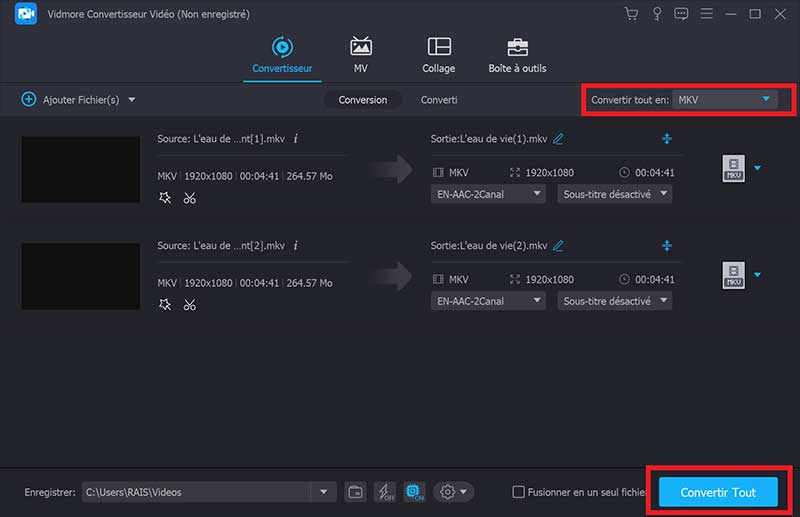The width and height of the screenshot is (800, 517).
Task: Open the output folder icon
Action: pyautogui.click(x=355, y=492)
